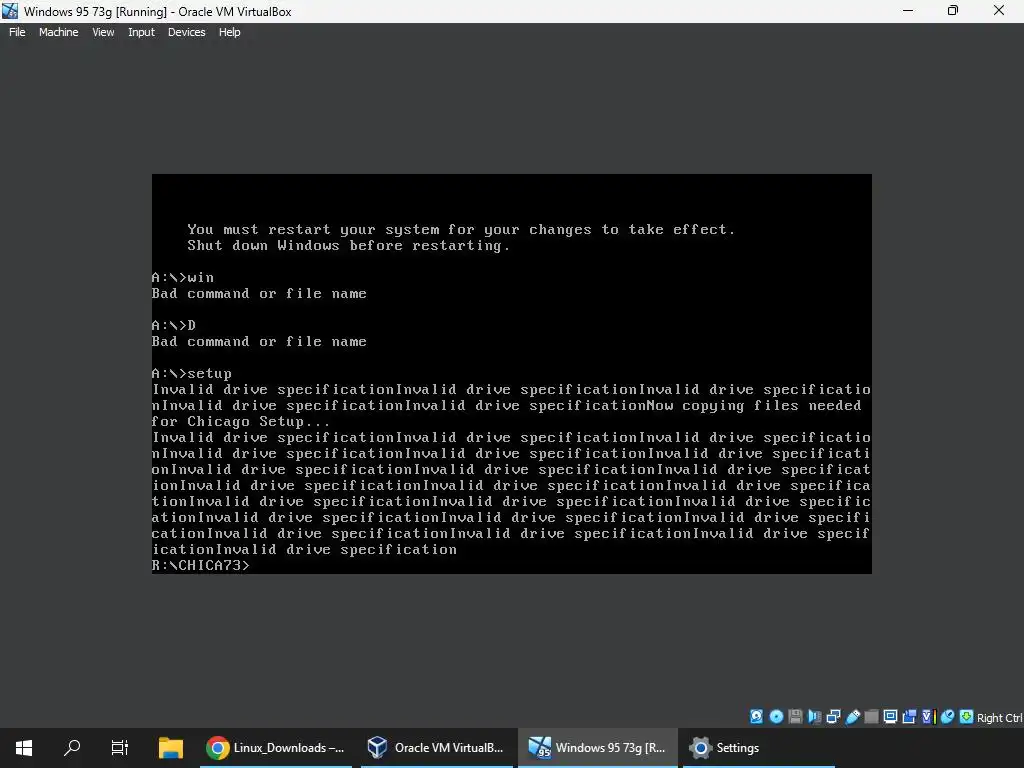Screen dimensions: 1024x768
Task: Open File Explorer from the taskbar
Action: point(170,748)
